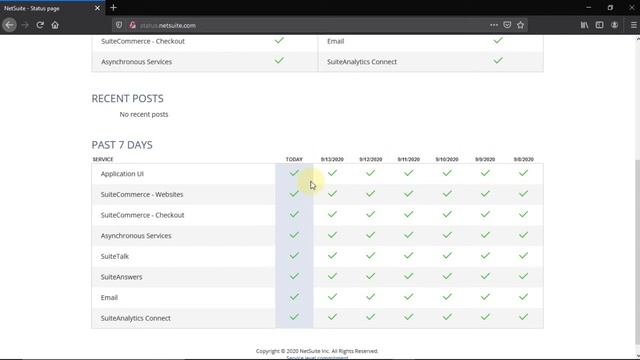Bookmark this page with star
Screen dimensions: 640x360
click(x=520, y=25)
